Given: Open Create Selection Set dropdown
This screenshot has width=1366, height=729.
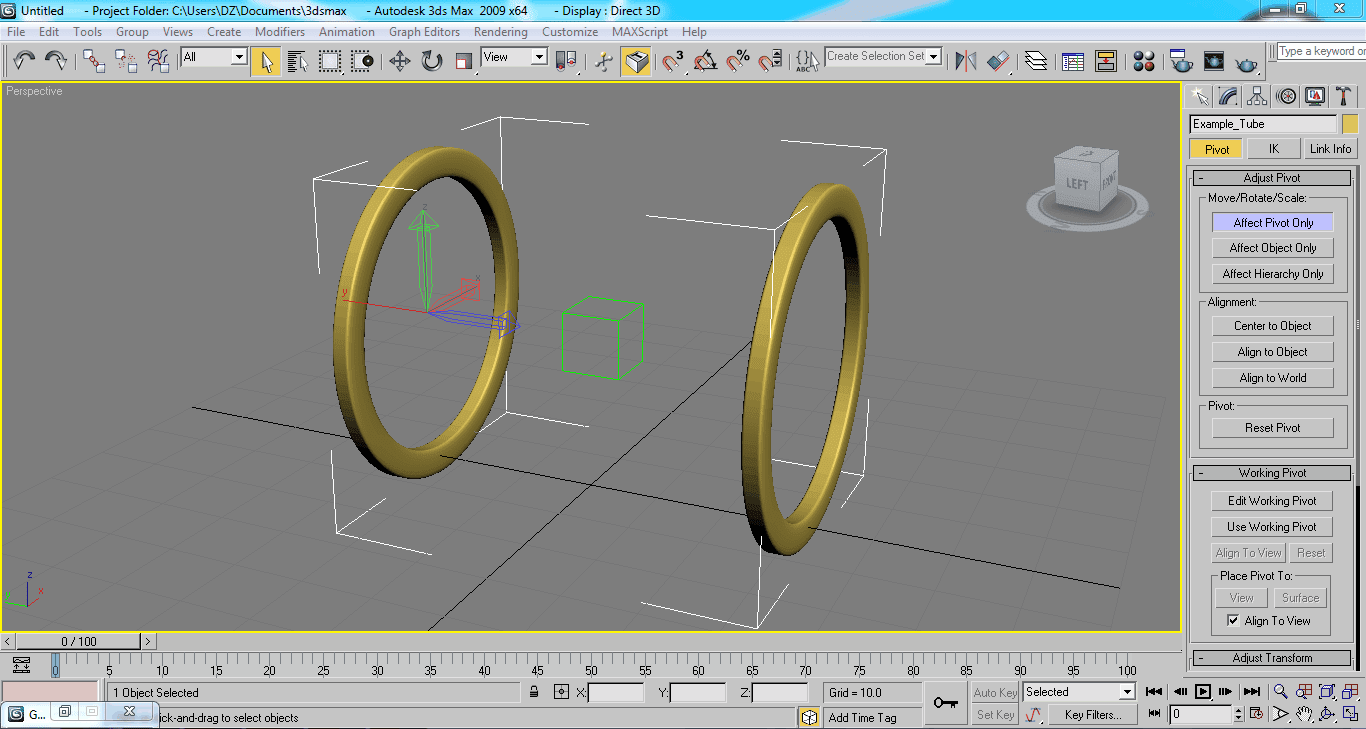Looking at the screenshot, I should [x=884, y=56].
